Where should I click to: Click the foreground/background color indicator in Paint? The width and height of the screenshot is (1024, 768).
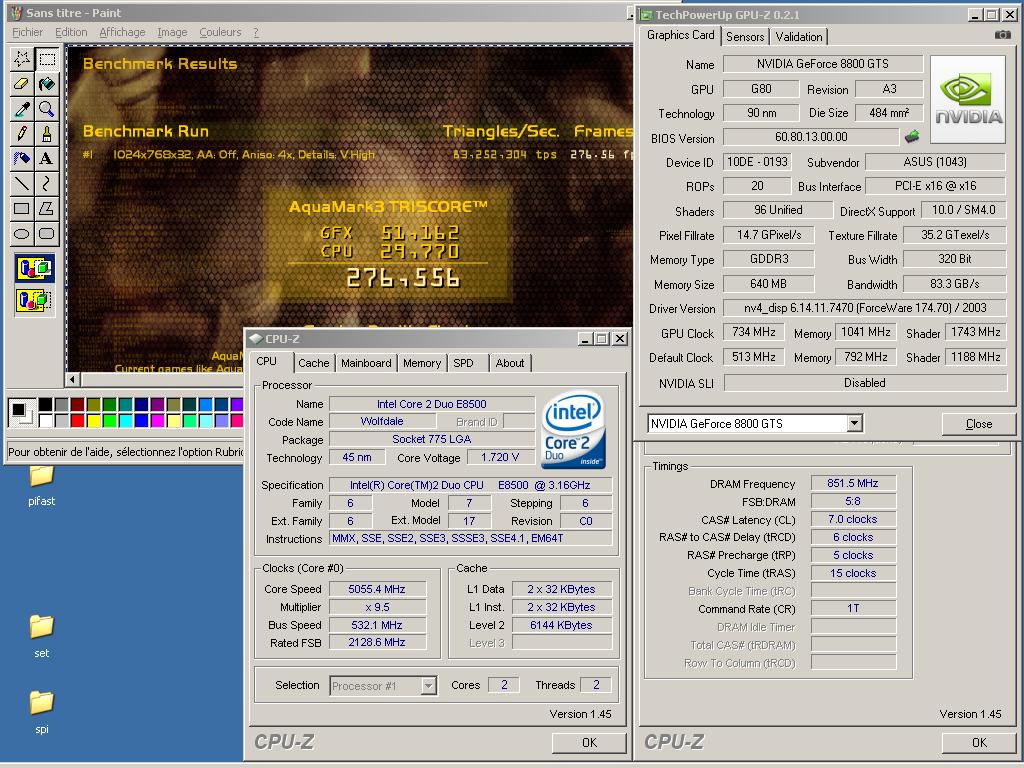point(22,413)
